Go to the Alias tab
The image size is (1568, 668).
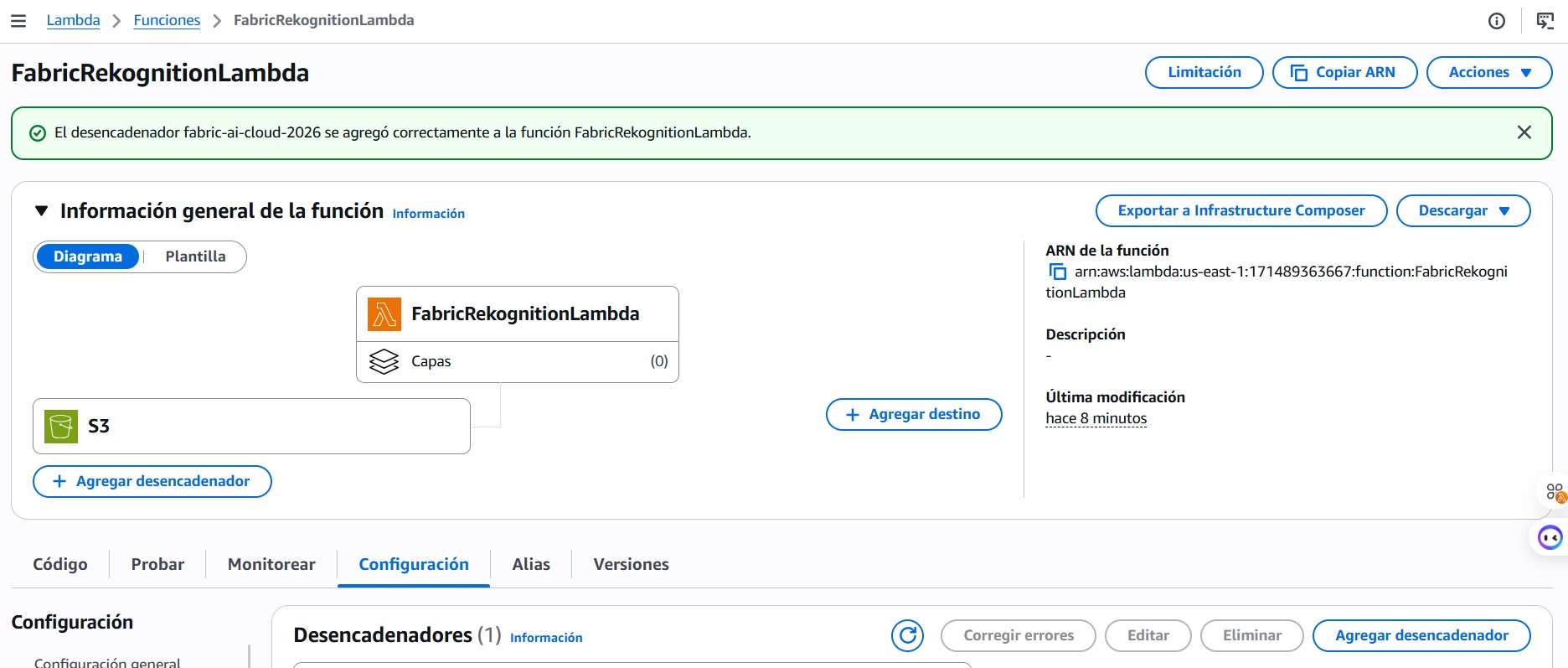coord(531,564)
